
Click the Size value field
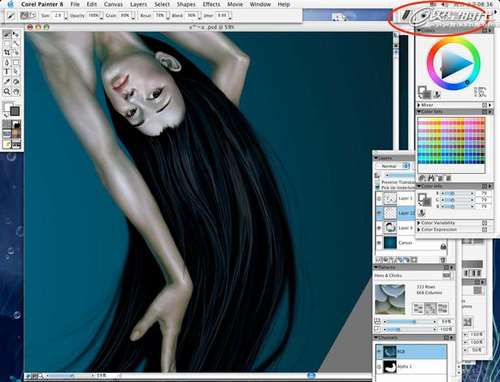[59, 15]
